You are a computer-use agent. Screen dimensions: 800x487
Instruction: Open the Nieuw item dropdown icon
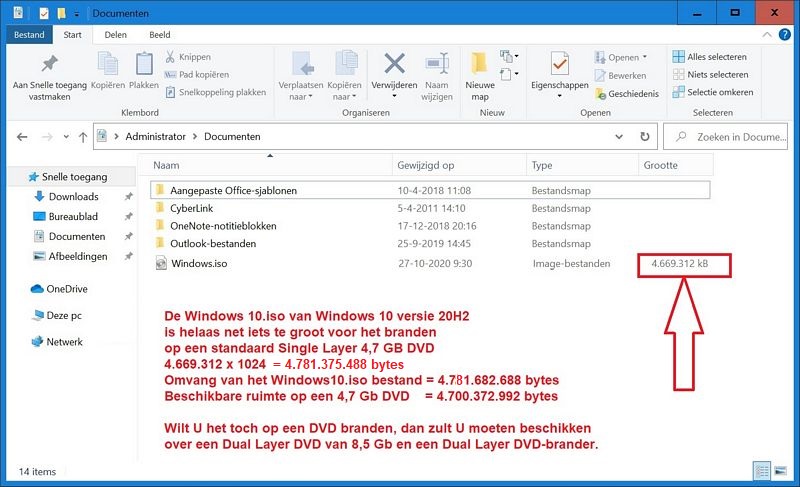point(509,56)
